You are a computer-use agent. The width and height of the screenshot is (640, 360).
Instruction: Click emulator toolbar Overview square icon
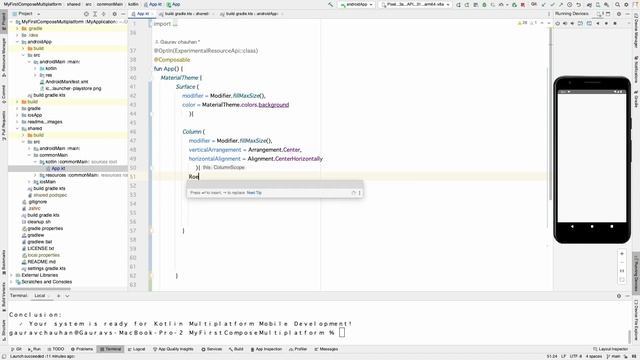tap(615, 23)
